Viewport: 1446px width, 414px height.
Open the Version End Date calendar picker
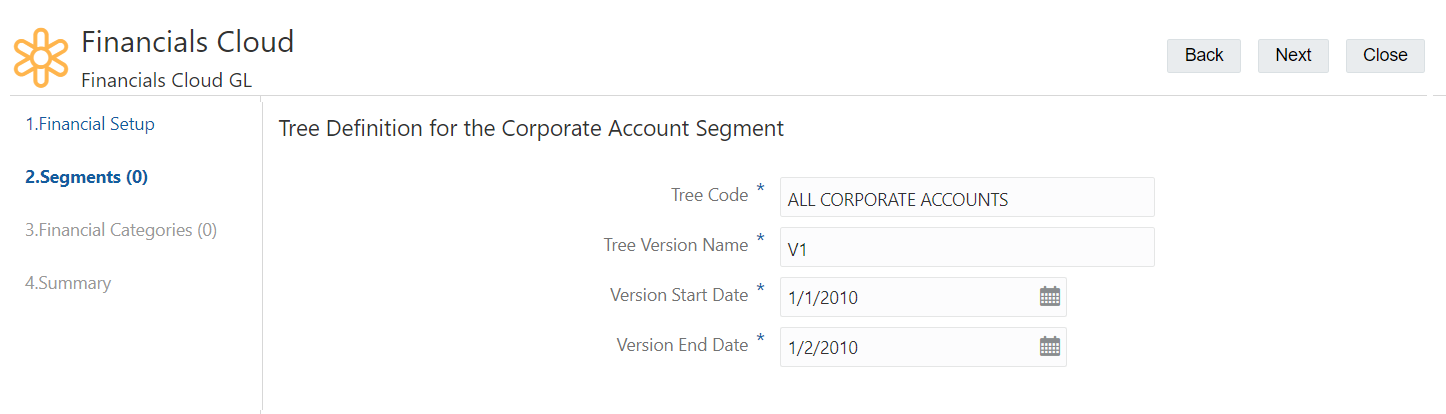[x=1049, y=346]
